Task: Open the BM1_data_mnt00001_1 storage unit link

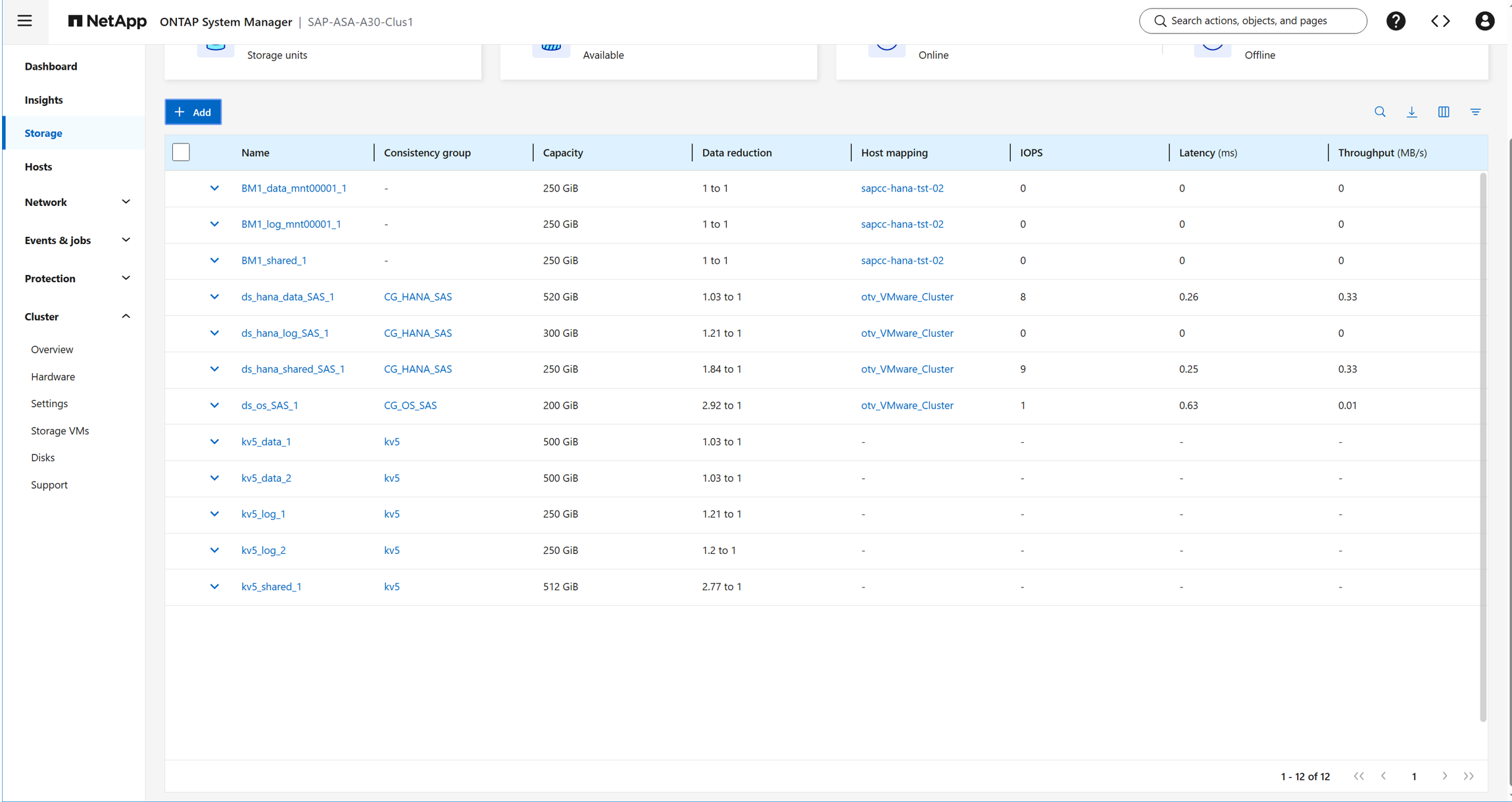Action: [x=293, y=188]
